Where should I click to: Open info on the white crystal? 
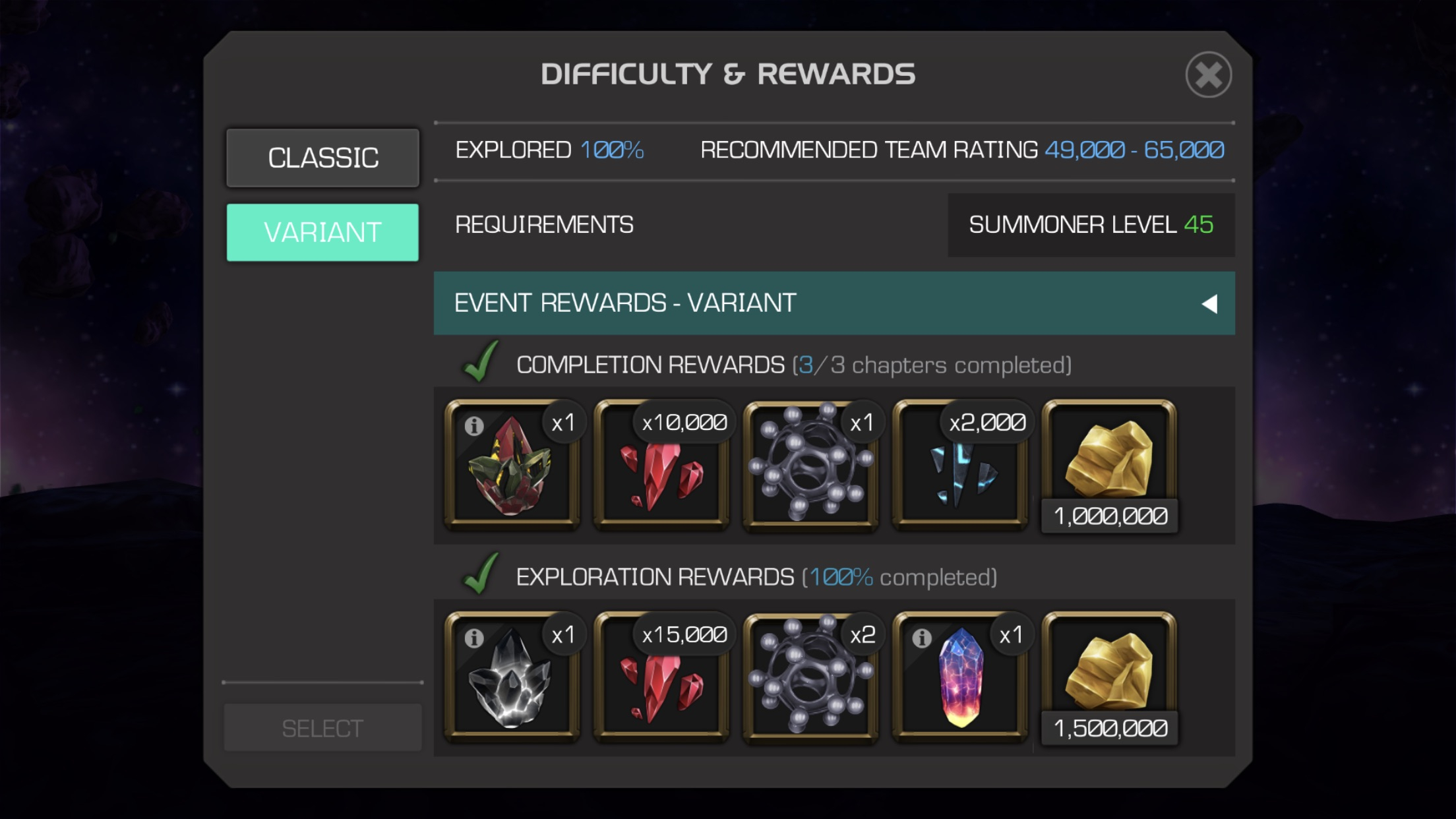tap(474, 638)
